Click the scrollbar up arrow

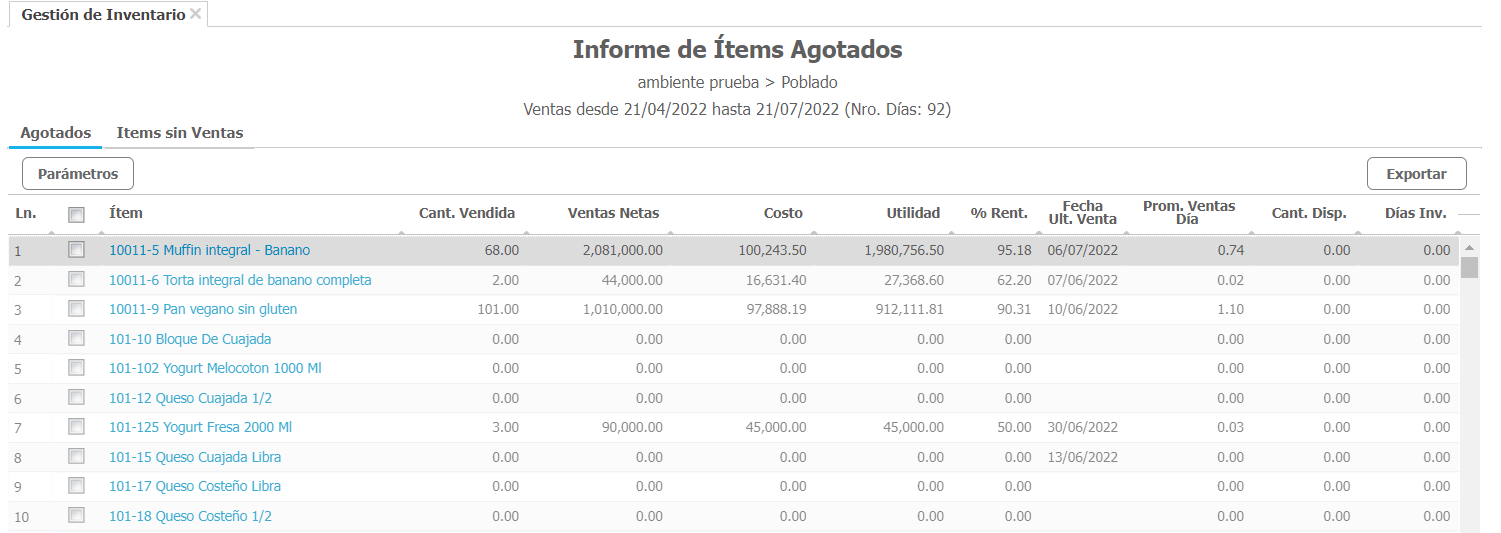[1469, 247]
